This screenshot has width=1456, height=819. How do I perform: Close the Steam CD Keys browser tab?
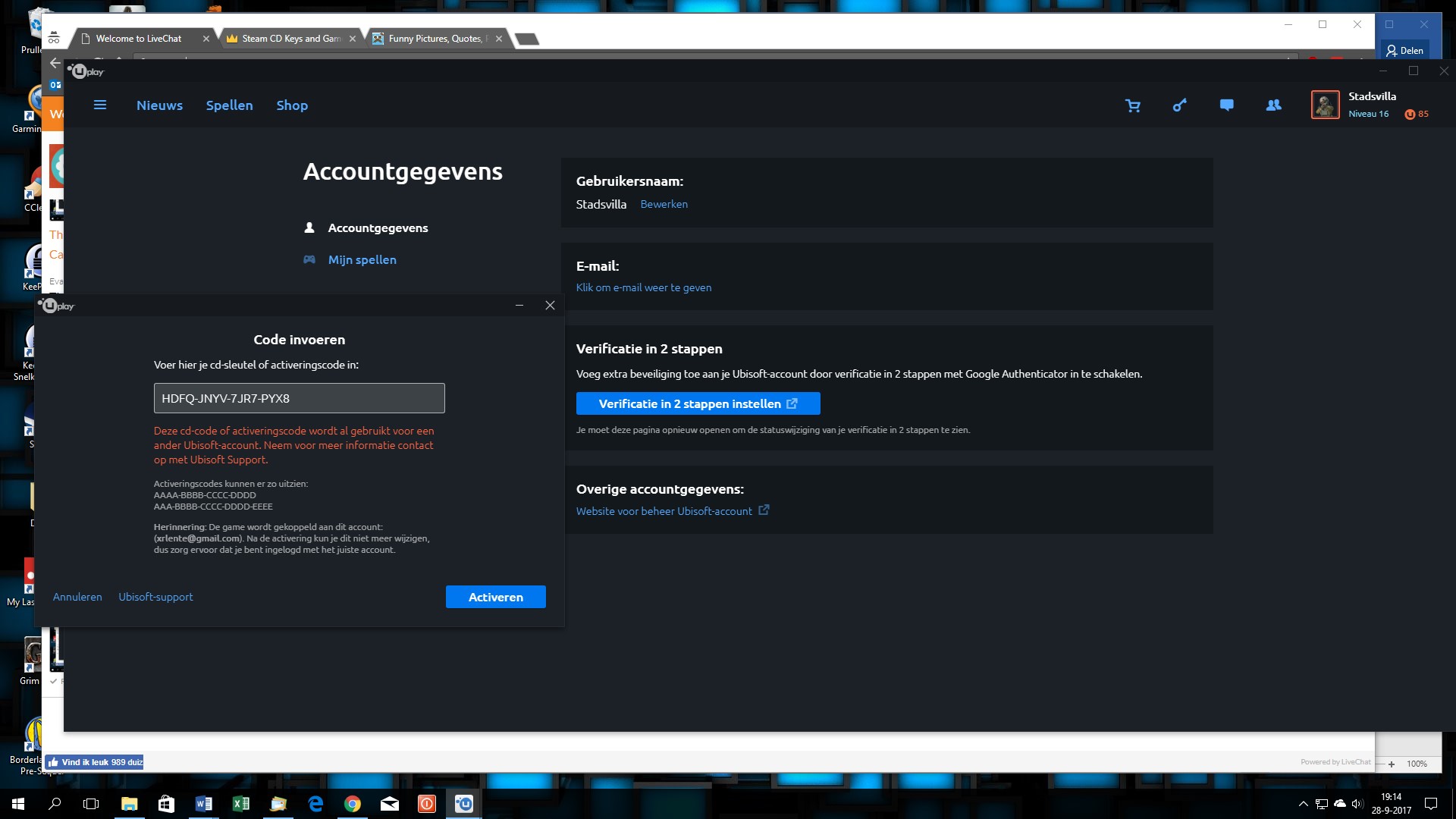click(x=352, y=39)
